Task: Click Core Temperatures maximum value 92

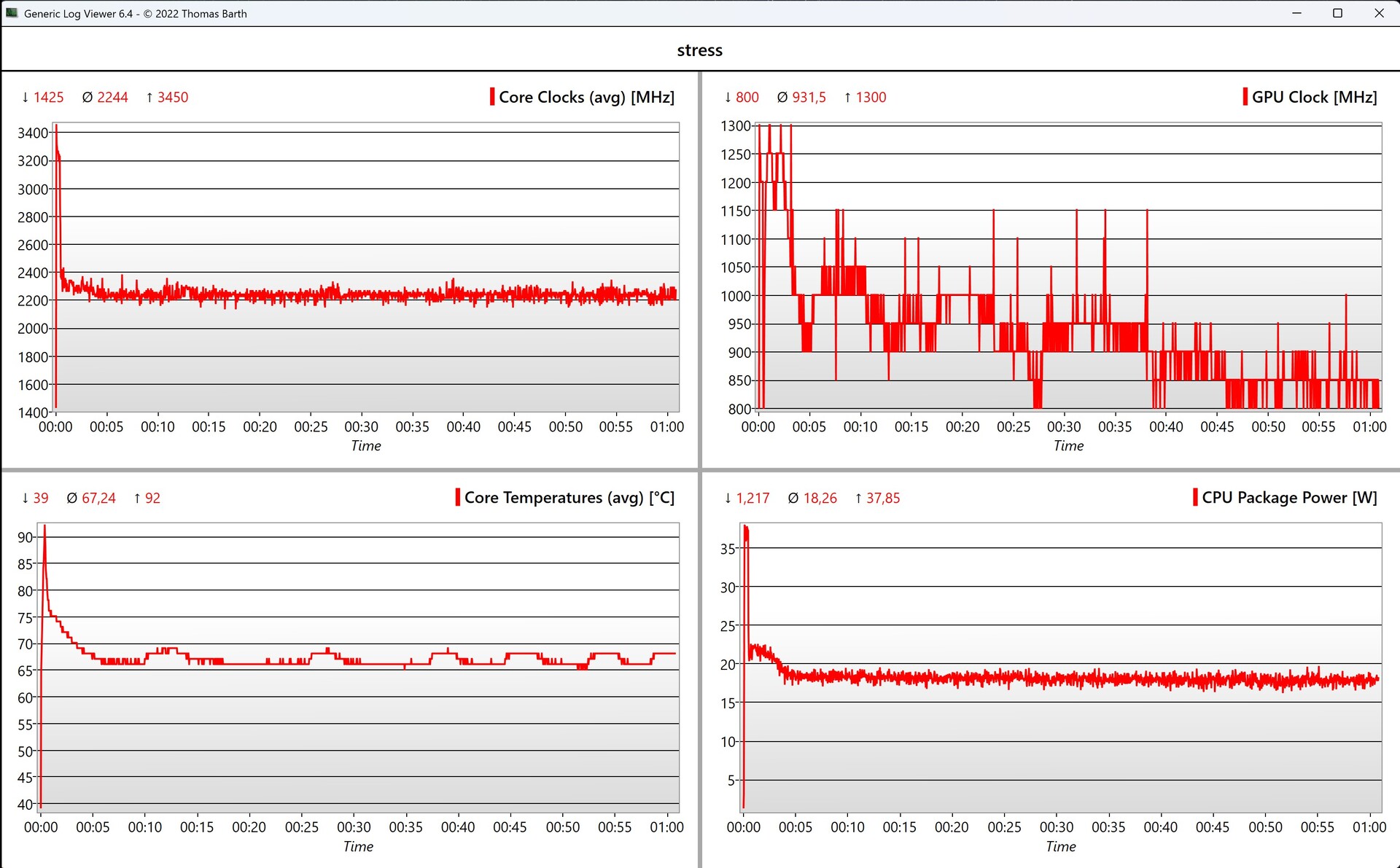Action: click(152, 498)
